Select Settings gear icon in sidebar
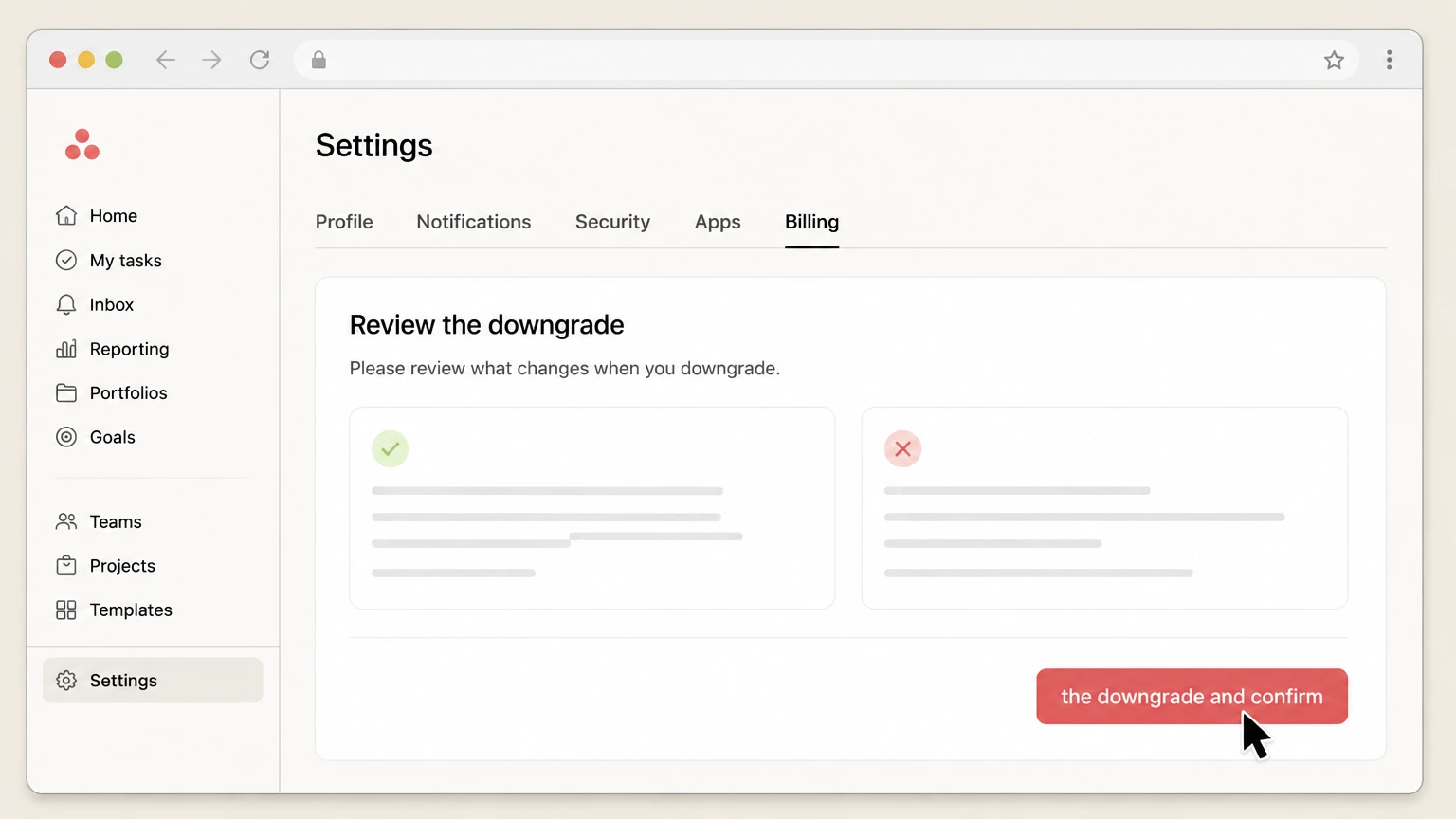 66,681
